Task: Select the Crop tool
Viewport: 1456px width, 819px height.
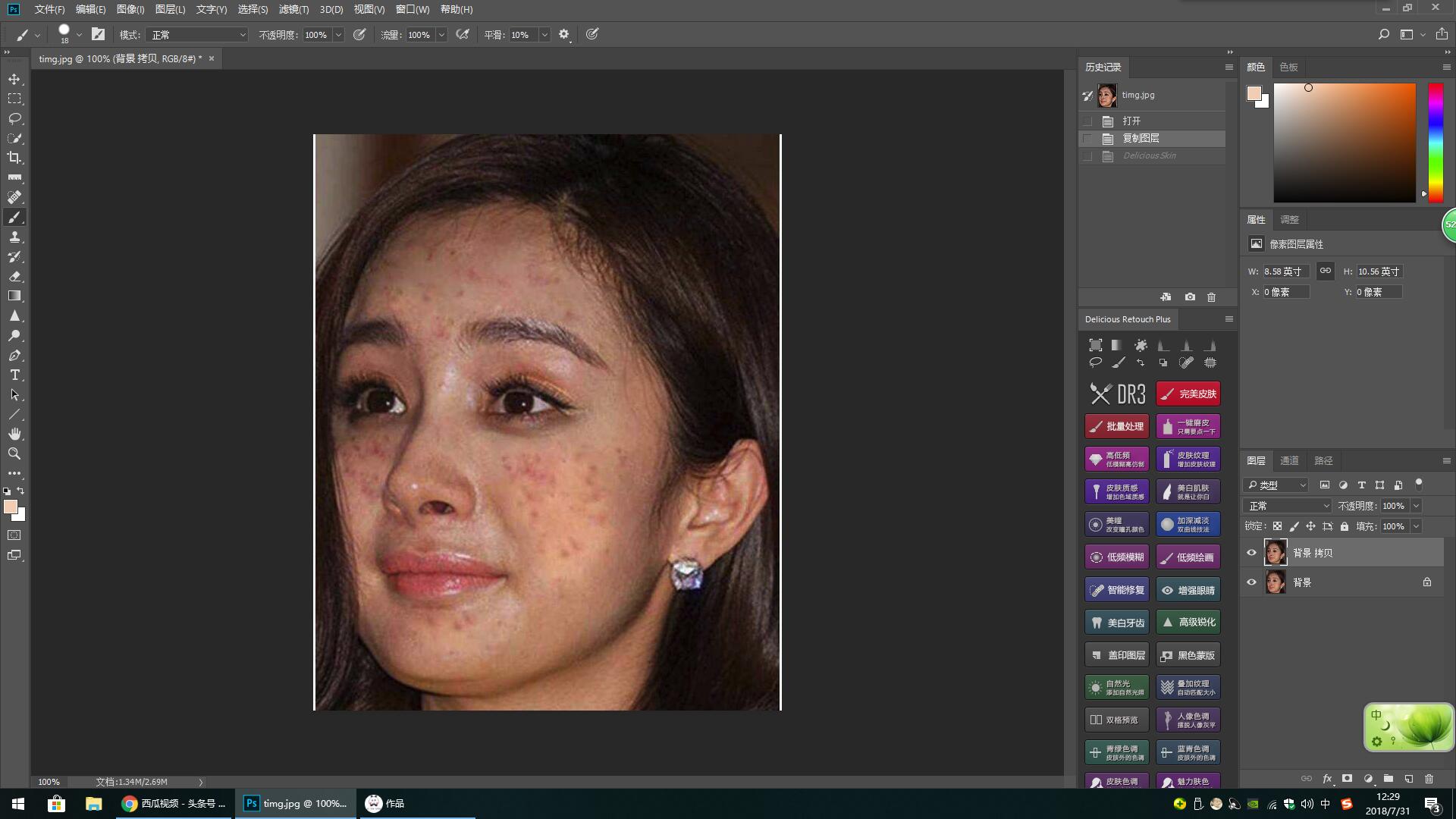Action: pyautogui.click(x=14, y=158)
